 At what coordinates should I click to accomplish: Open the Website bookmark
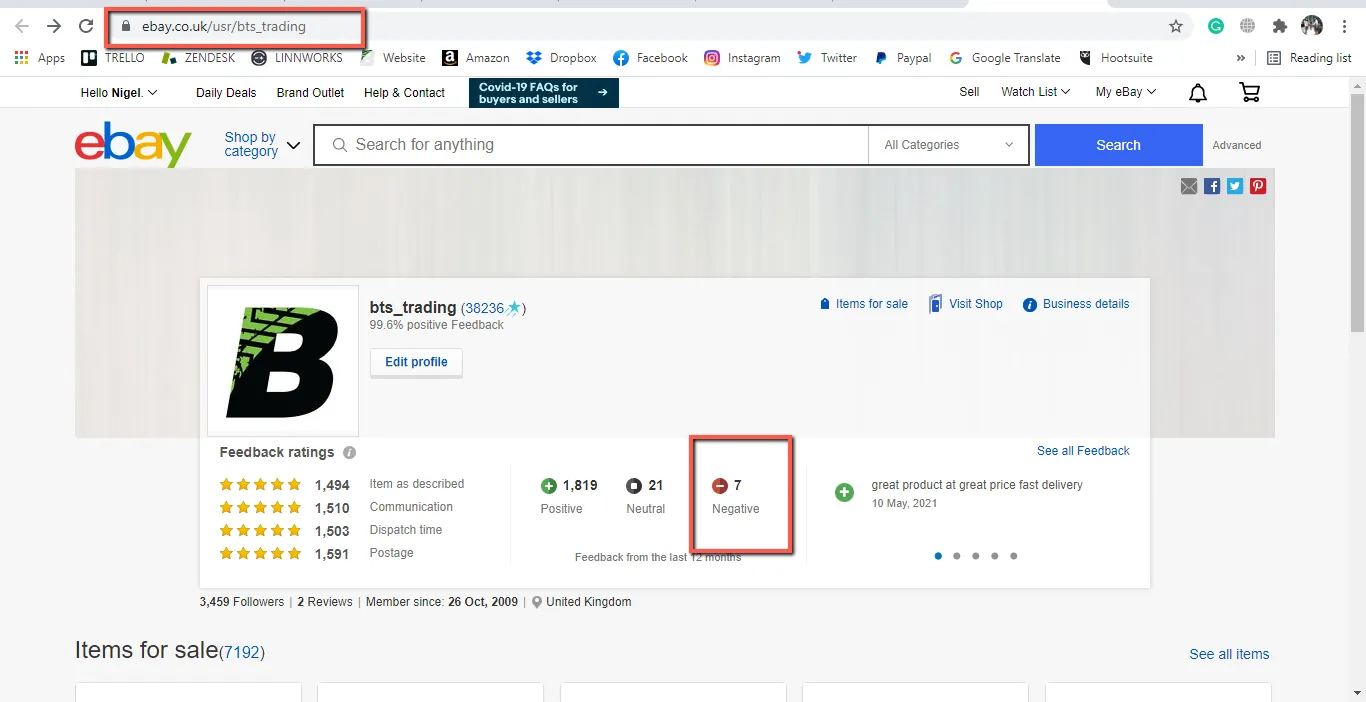(393, 58)
